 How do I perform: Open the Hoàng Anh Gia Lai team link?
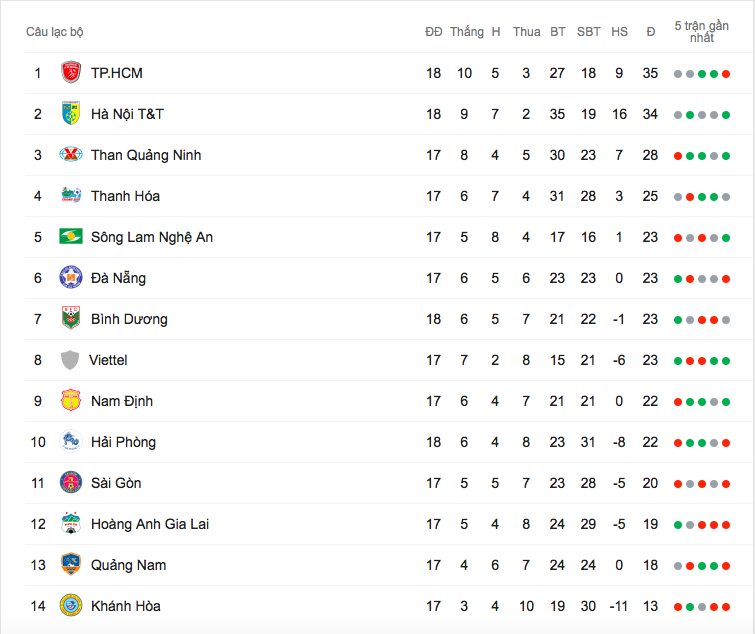pos(149,524)
